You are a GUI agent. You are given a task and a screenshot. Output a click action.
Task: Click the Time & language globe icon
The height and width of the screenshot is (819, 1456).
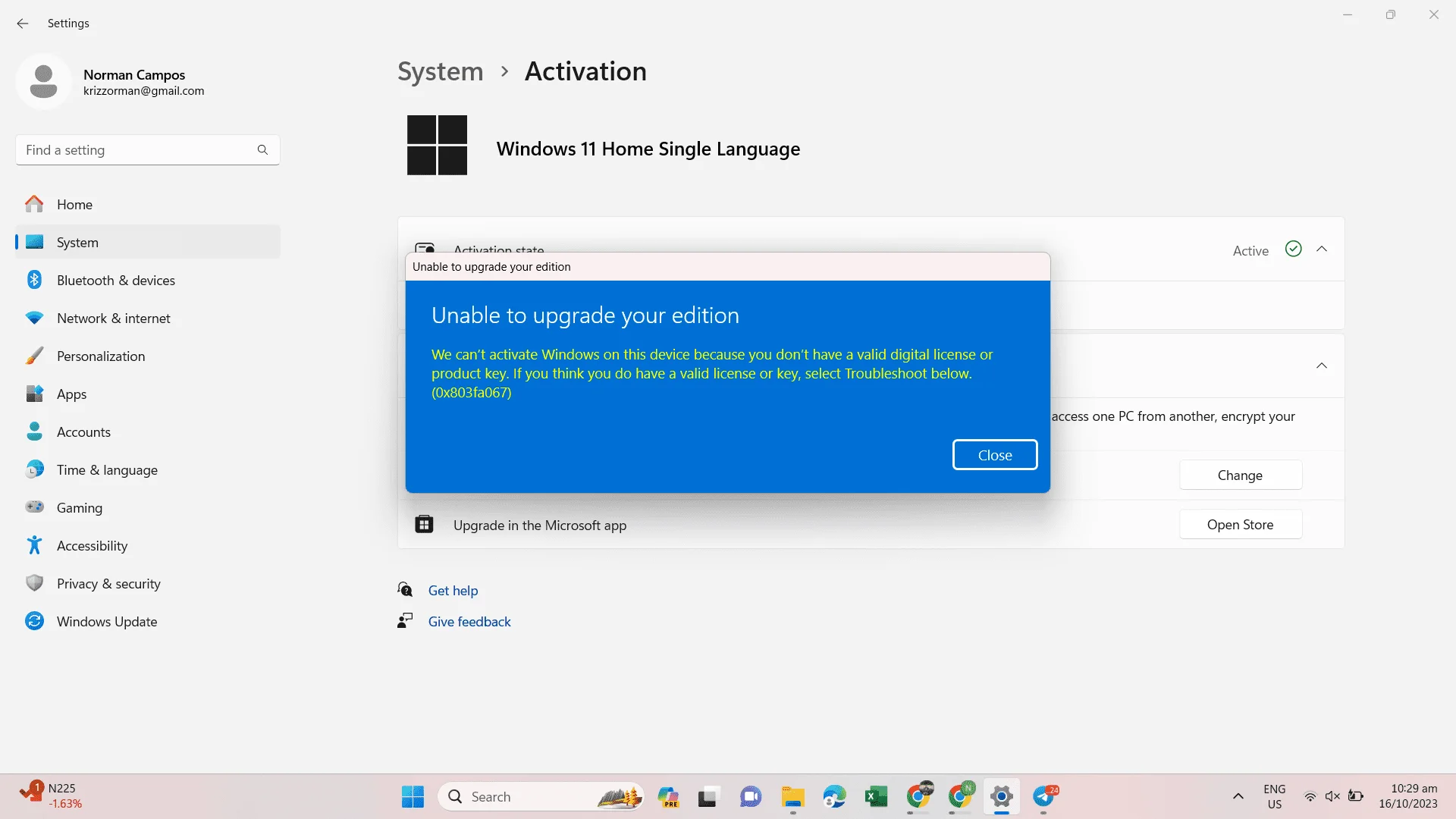click(35, 469)
